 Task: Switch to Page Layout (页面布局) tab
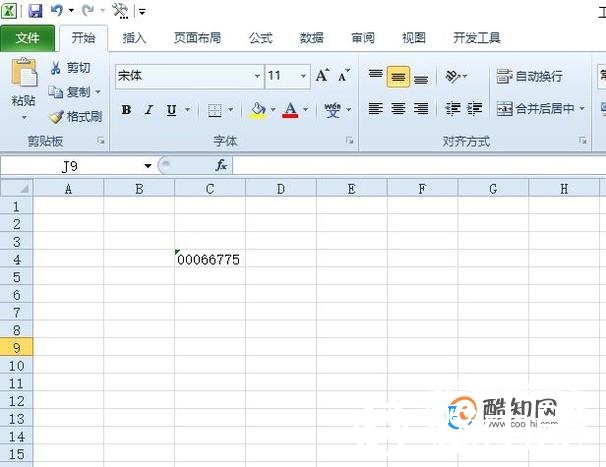coord(197,38)
